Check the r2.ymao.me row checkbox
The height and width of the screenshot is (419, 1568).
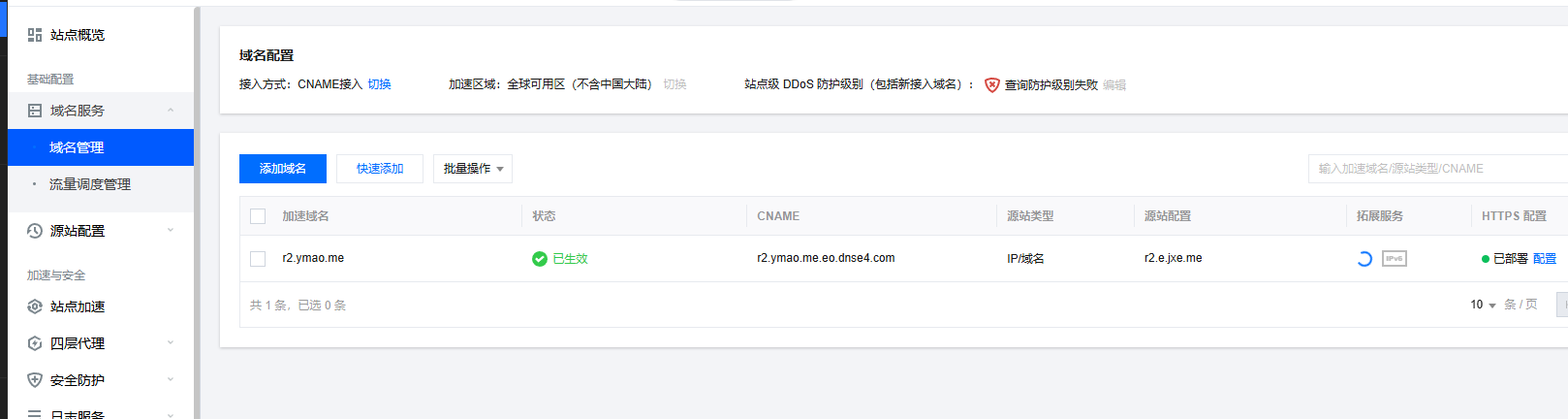click(258, 259)
